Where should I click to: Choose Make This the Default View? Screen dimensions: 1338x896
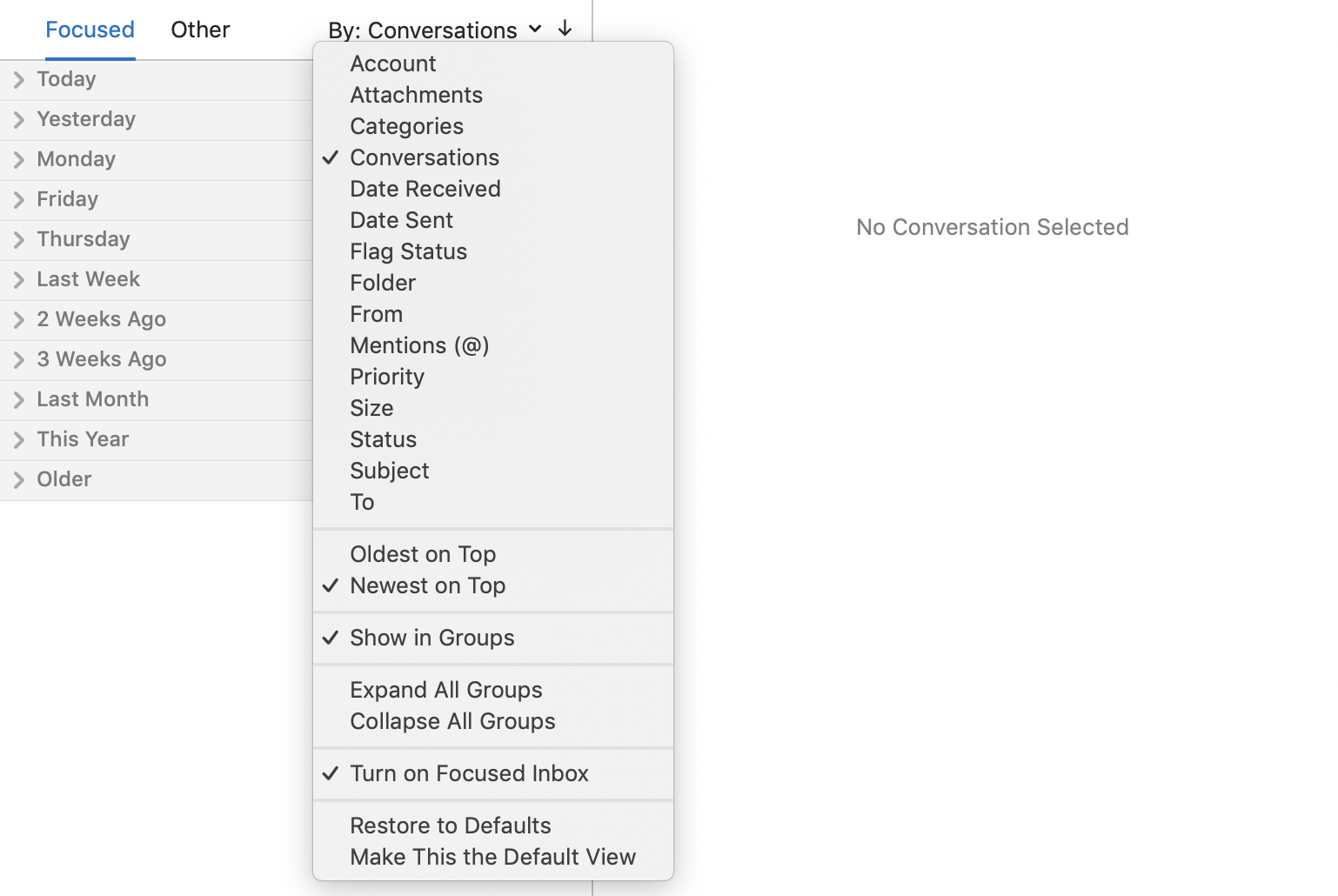(493, 857)
